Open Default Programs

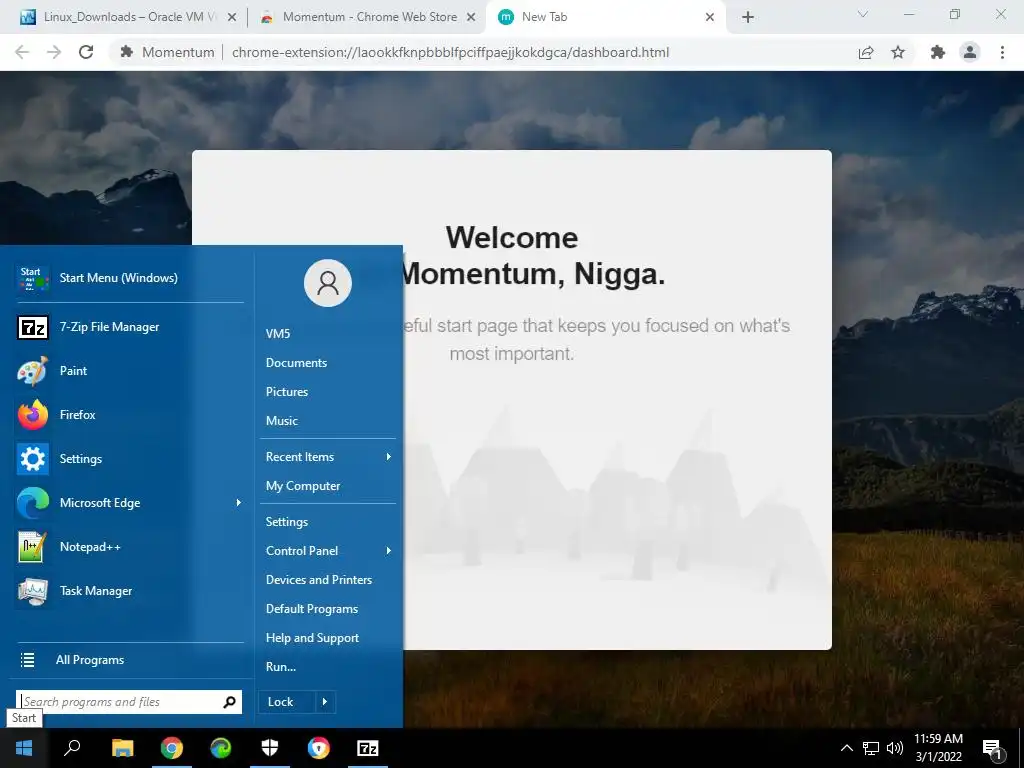pyautogui.click(x=312, y=609)
